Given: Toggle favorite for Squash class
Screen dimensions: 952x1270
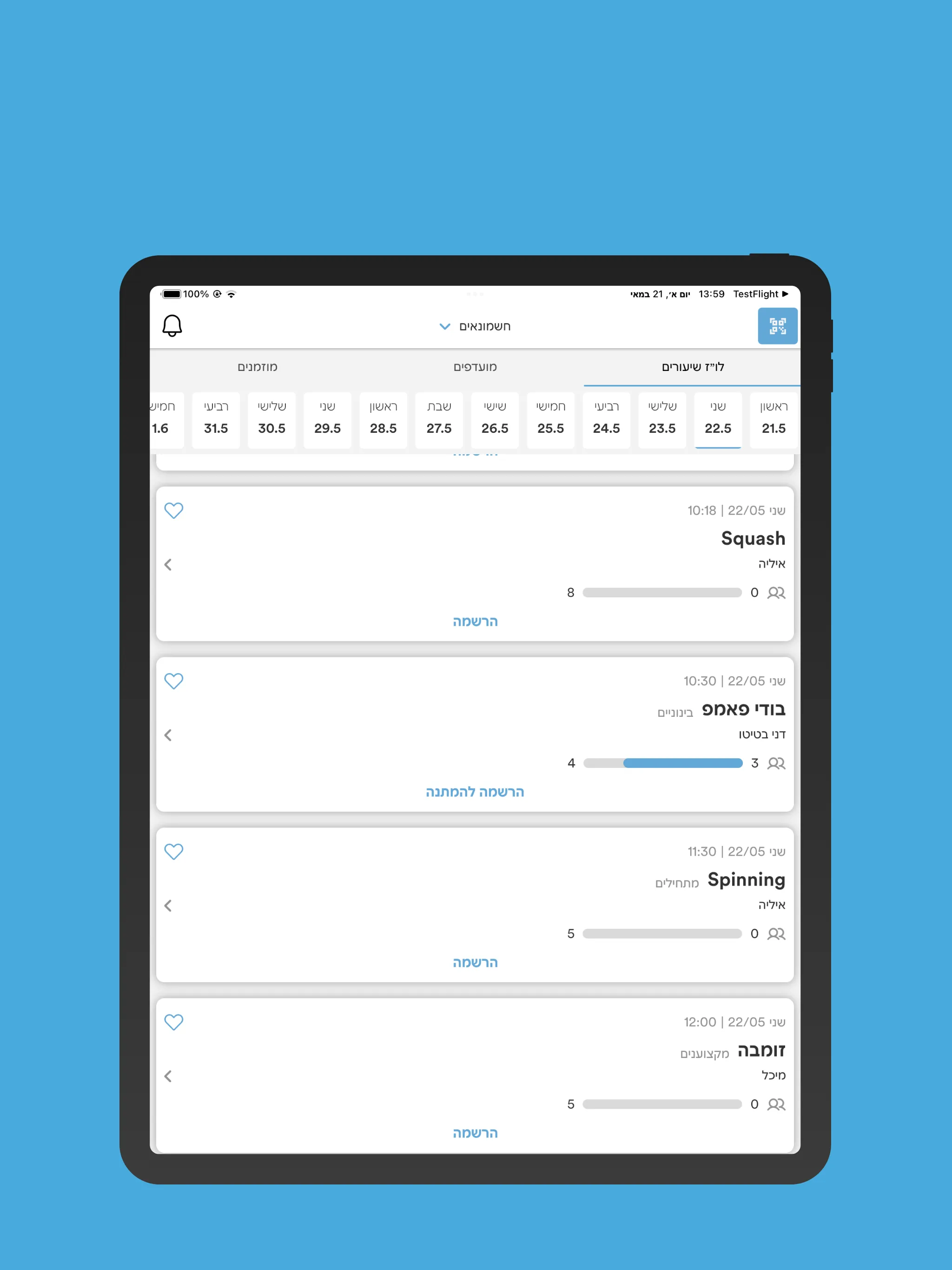Looking at the screenshot, I should (x=174, y=511).
